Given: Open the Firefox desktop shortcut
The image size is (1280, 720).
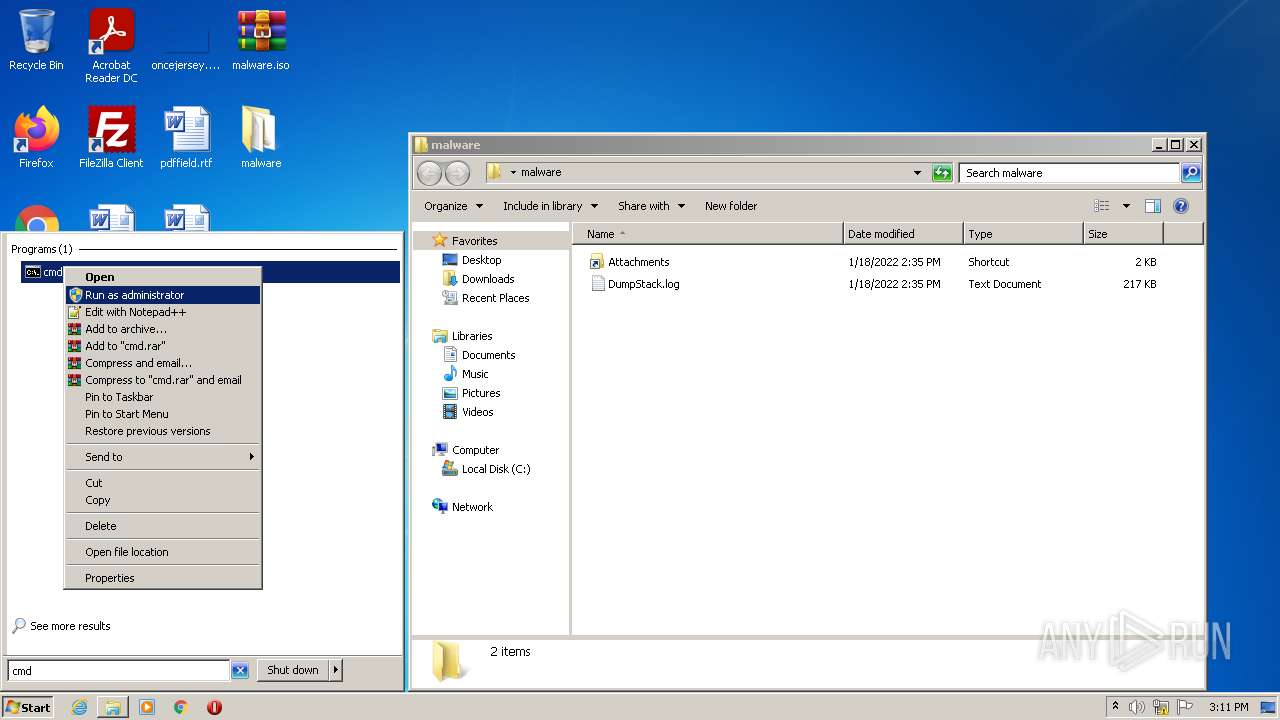Looking at the screenshot, I should pos(36,138).
